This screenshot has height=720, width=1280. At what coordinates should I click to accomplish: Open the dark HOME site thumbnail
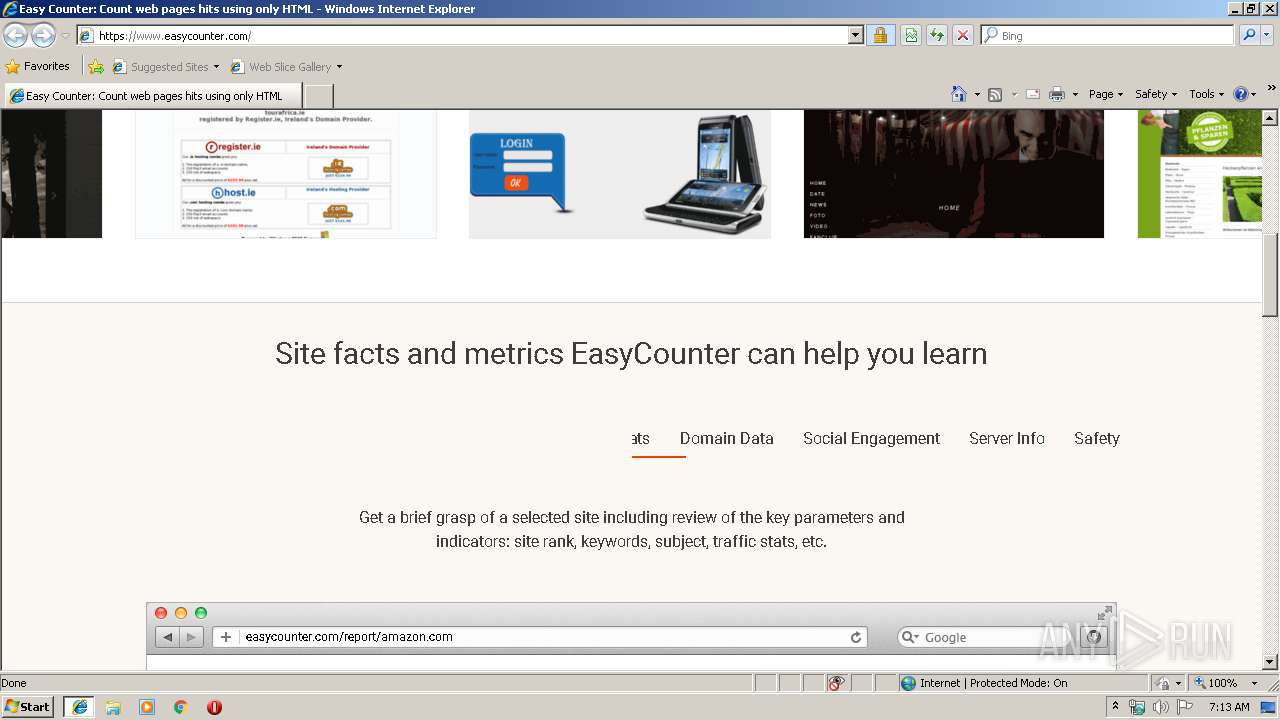(x=954, y=174)
